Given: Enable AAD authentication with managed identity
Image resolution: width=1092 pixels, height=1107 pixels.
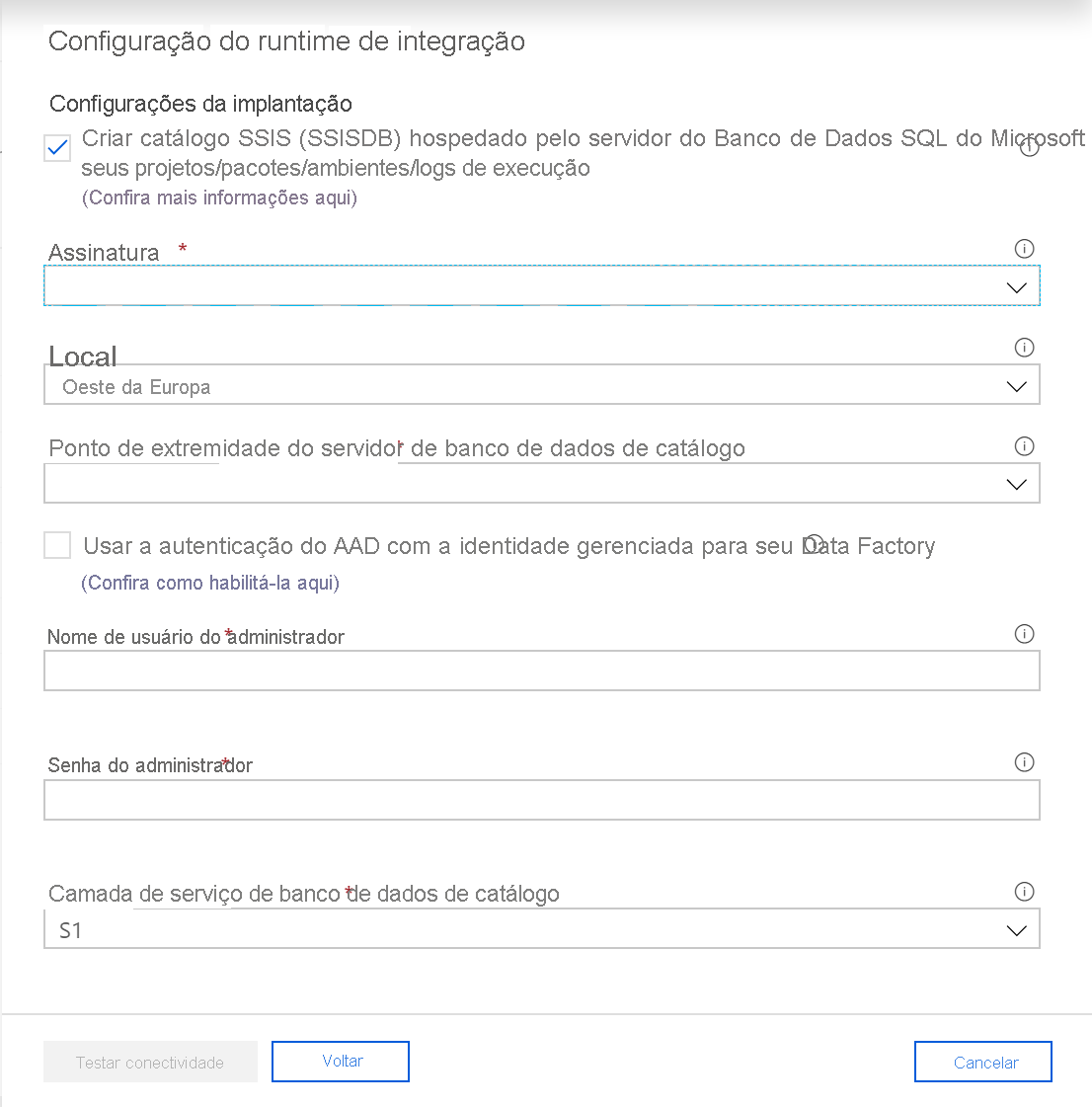Looking at the screenshot, I should (56, 544).
